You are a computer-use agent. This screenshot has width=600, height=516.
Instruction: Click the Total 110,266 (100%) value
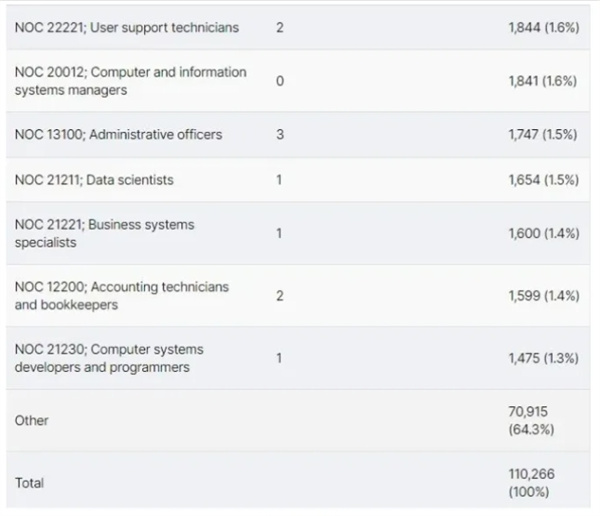tap(531, 483)
